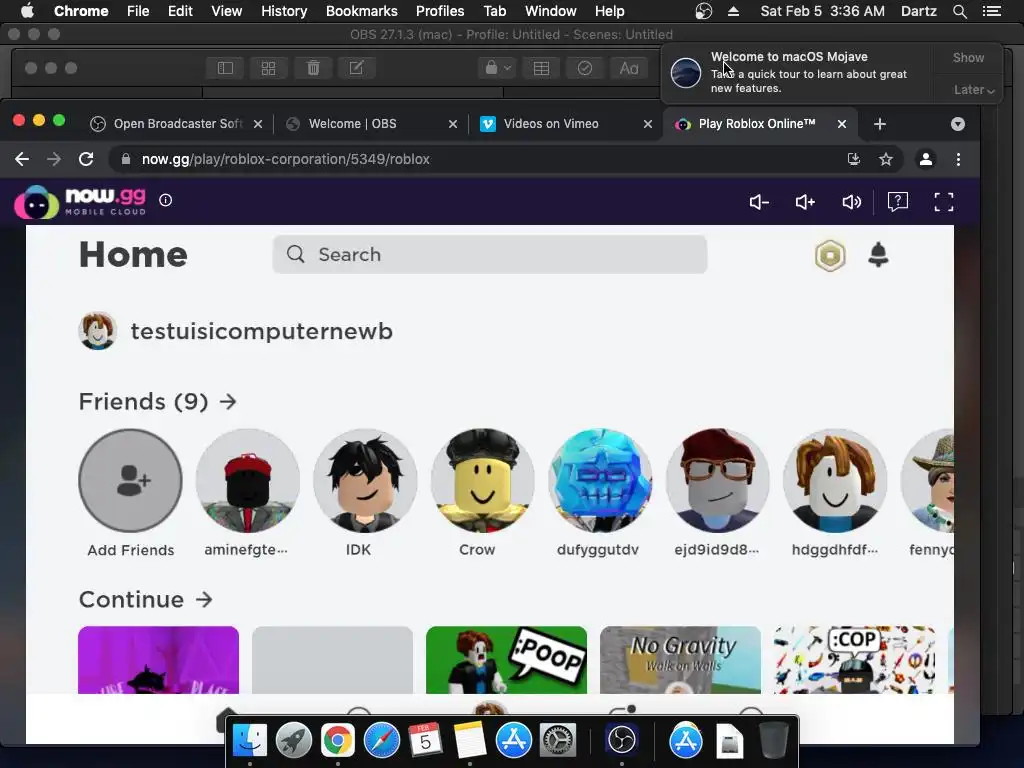Click the now.gg info circle icon
The height and width of the screenshot is (768, 1024).
point(166,200)
